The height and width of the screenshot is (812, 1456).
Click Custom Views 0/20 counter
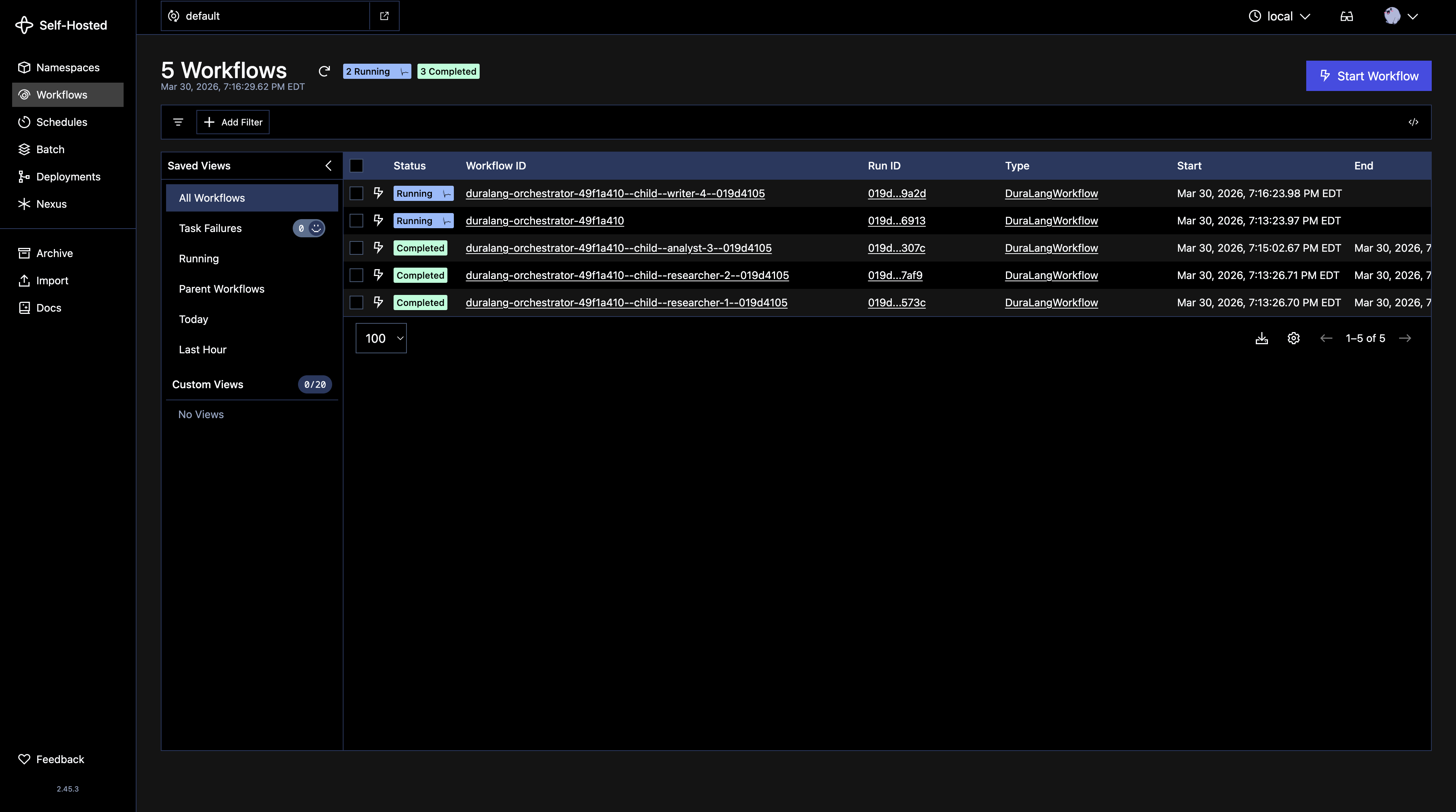[315, 384]
